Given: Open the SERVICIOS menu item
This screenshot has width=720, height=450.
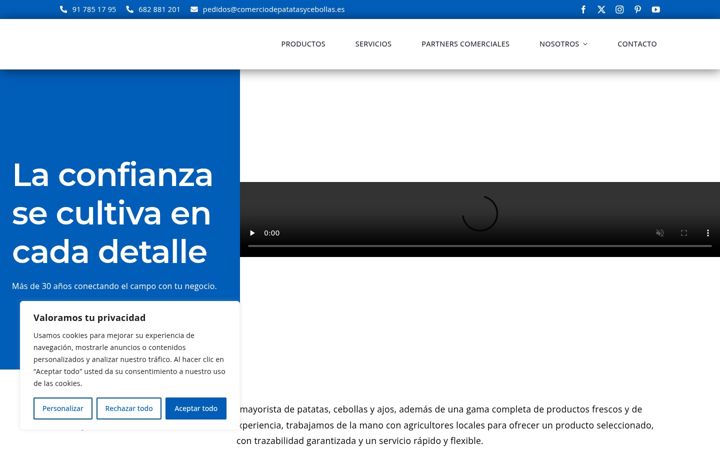Looking at the screenshot, I should [x=373, y=44].
